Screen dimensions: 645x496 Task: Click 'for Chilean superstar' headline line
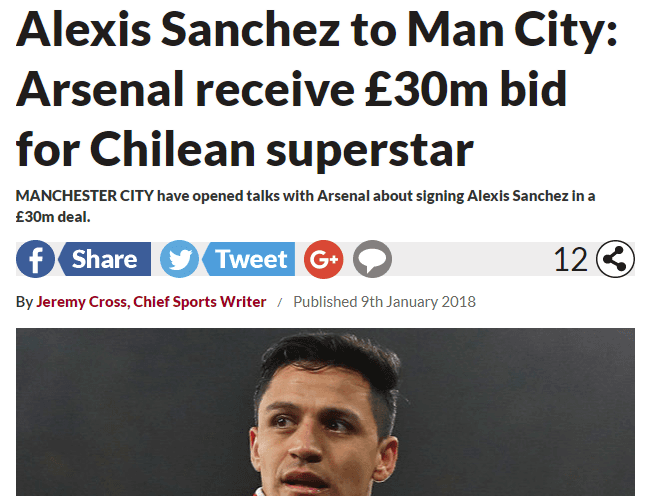click(244, 150)
